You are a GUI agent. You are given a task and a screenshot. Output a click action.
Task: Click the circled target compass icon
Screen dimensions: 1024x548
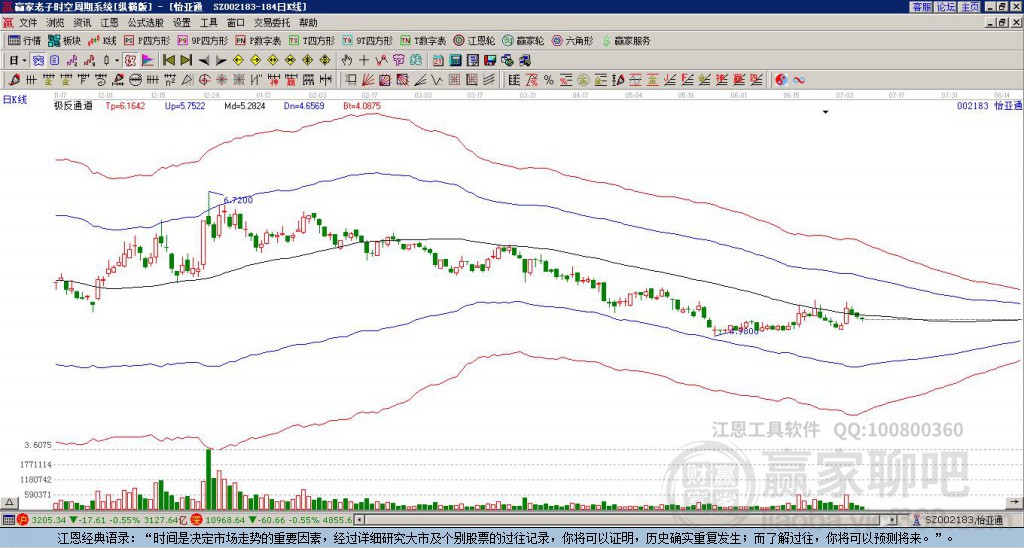click(204, 80)
